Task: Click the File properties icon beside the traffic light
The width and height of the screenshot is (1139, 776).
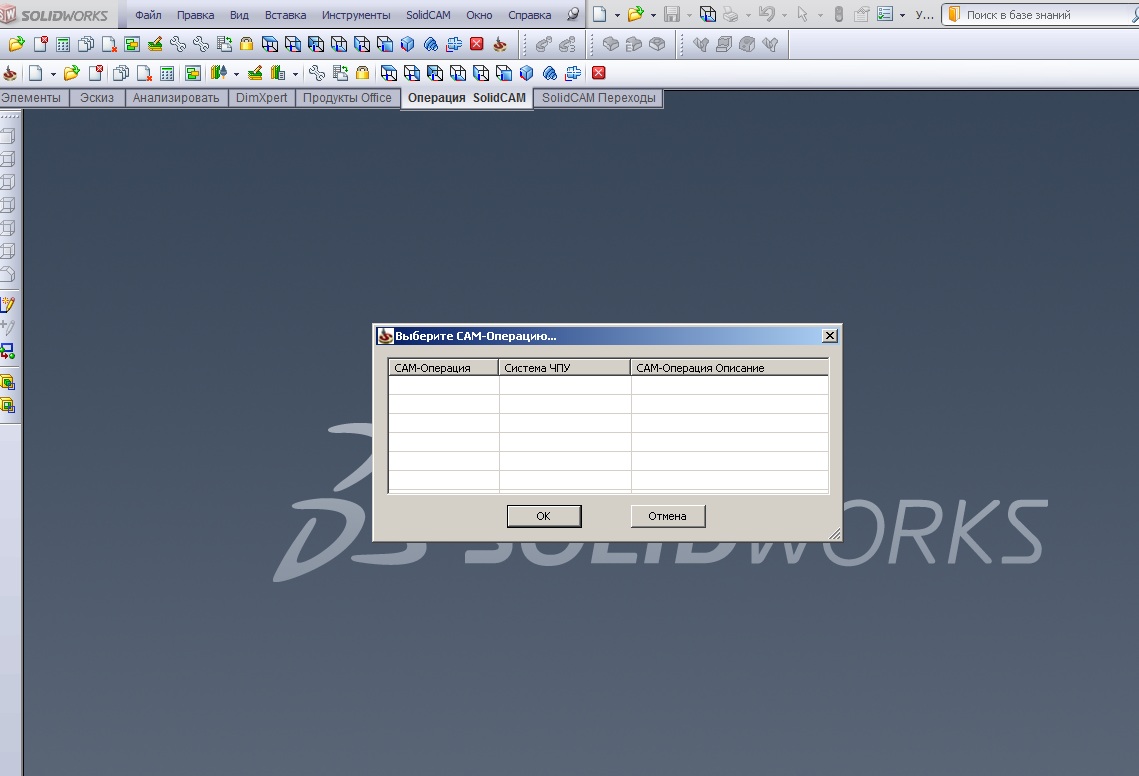Action: click(862, 15)
